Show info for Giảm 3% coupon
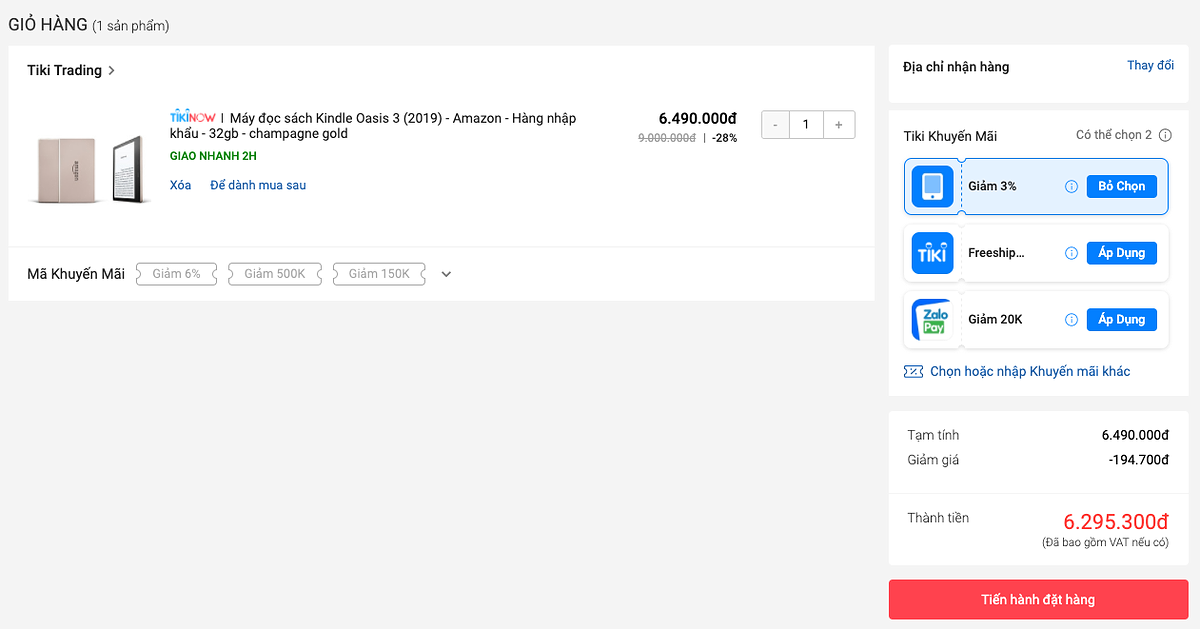Image resolution: width=1200 pixels, height=629 pixels. pyautogui.click(x=1071, y=186)
